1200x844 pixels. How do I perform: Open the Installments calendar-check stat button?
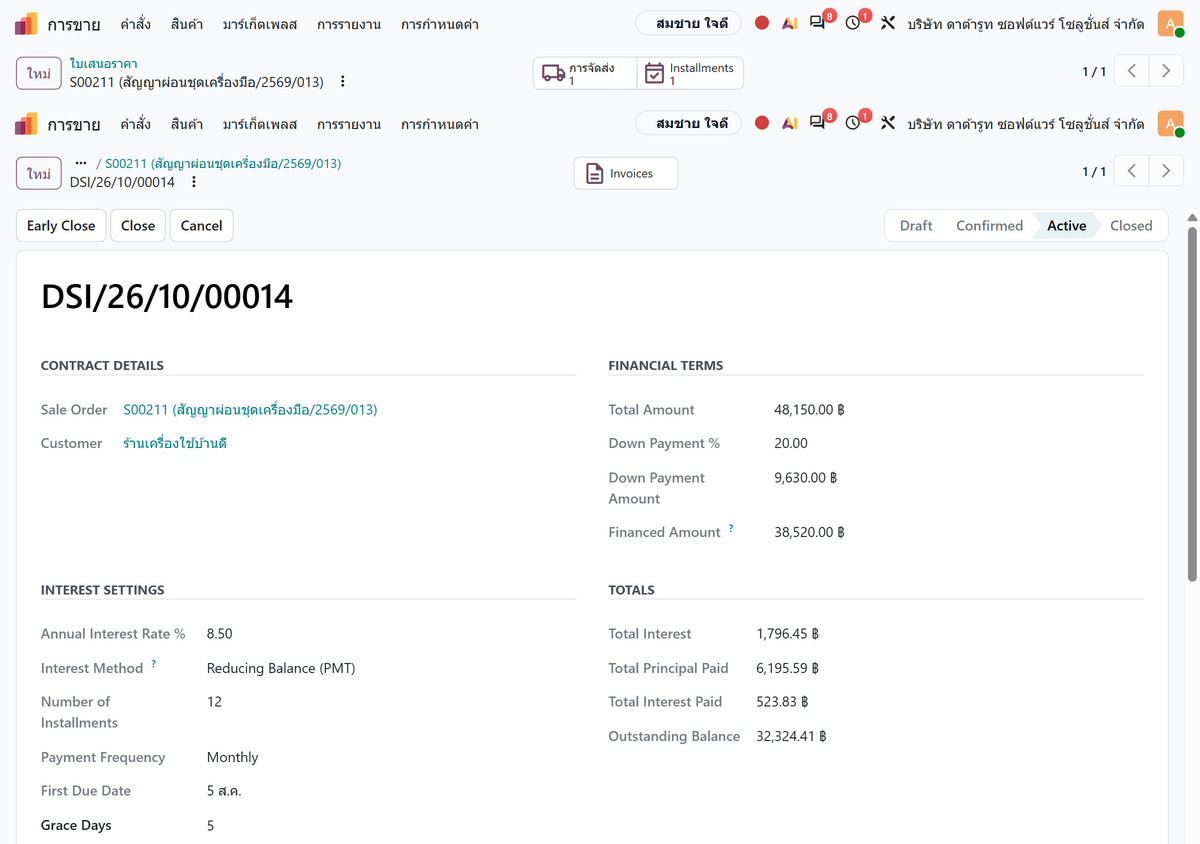point(690,73)
